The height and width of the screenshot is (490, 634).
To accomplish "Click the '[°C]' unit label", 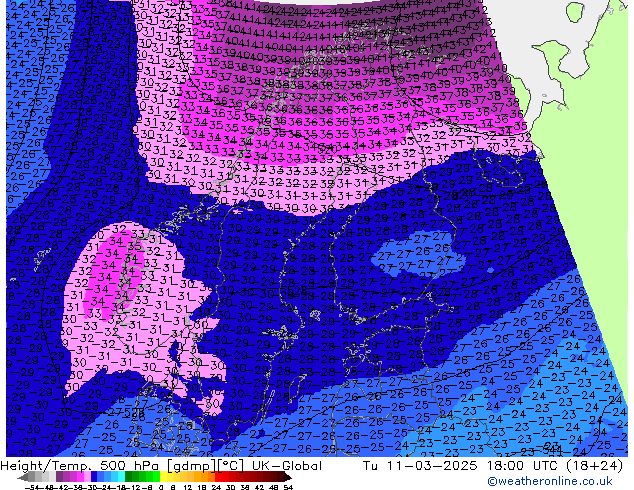I will [x=232, y=466].
